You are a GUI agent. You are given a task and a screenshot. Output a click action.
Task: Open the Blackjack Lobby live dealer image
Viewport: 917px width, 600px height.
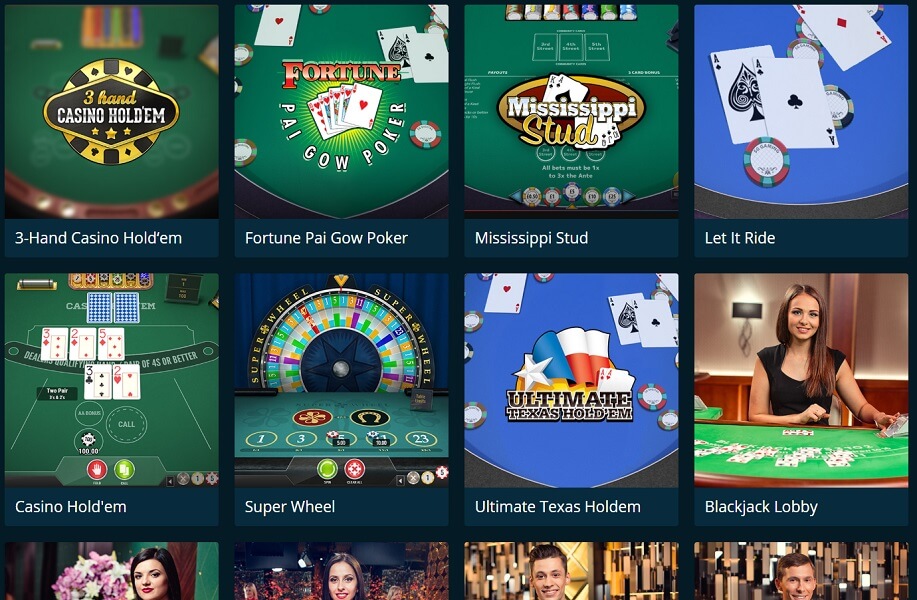[x=801, y=380]
